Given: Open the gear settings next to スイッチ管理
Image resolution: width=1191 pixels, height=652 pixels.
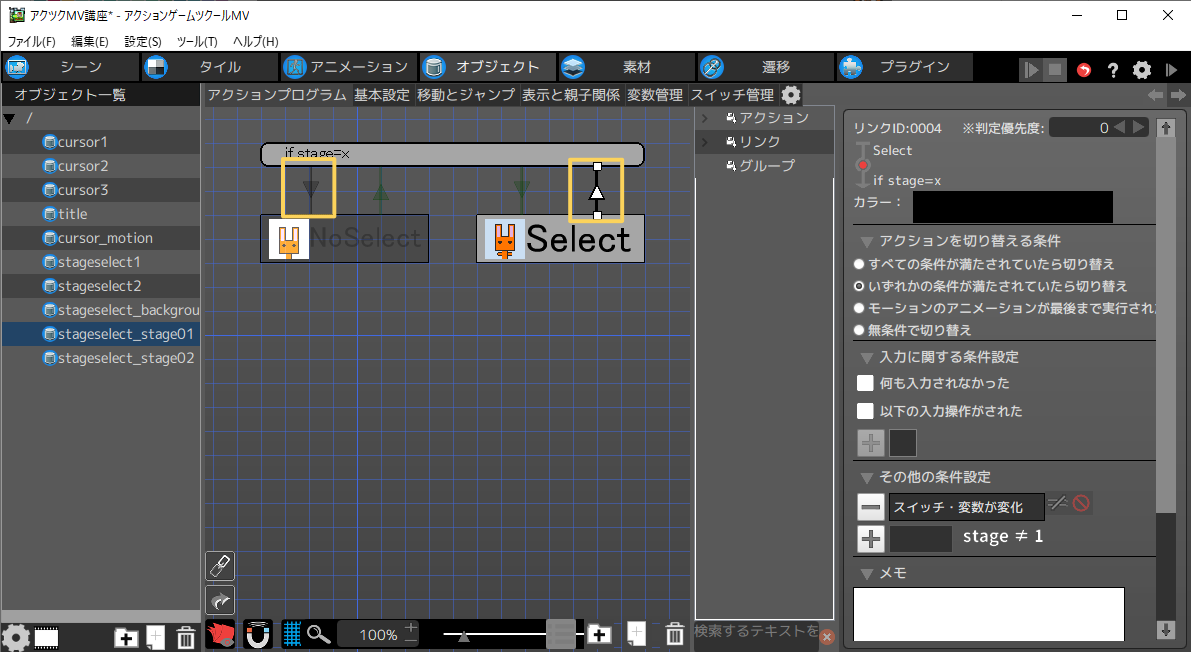Looking at the screenshot, I should point(791,95).
